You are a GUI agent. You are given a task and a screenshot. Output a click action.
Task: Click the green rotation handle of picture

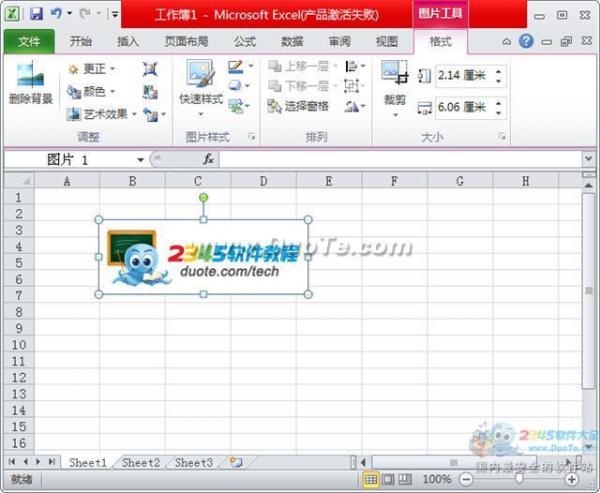click(x=204, y=198)
